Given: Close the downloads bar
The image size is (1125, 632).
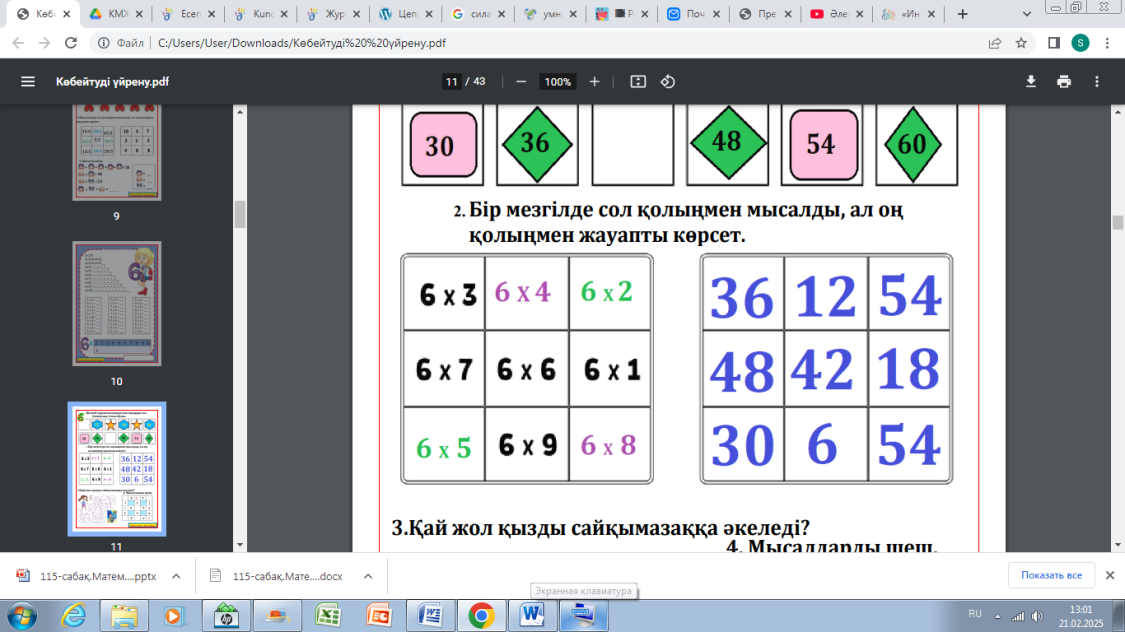Looking at the screenshot, I should (1110, 575).
